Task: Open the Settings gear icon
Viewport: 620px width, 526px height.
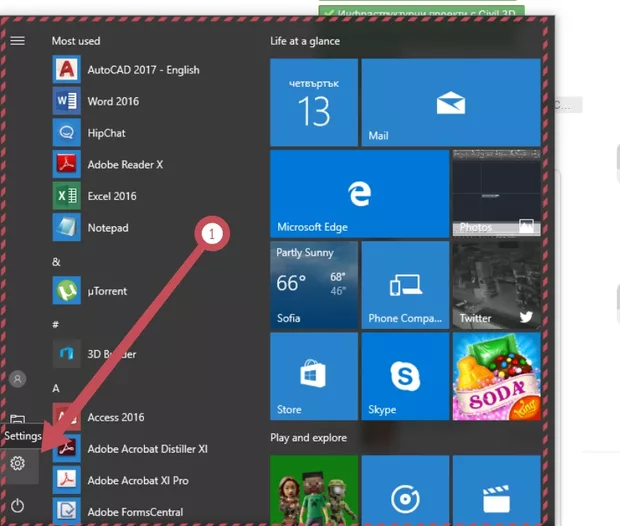Action: point(17,463)
